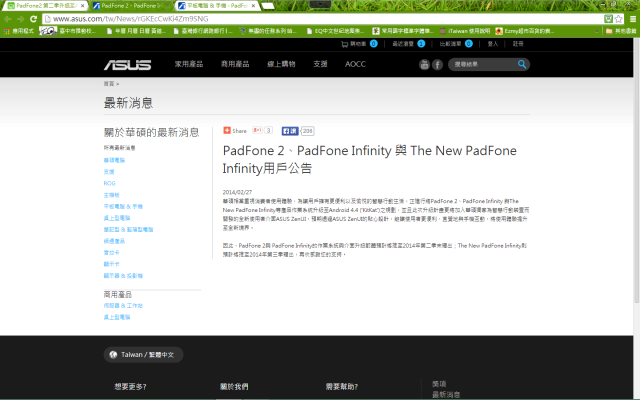Click the shopping cart icon in top bar

pos(344,44)
